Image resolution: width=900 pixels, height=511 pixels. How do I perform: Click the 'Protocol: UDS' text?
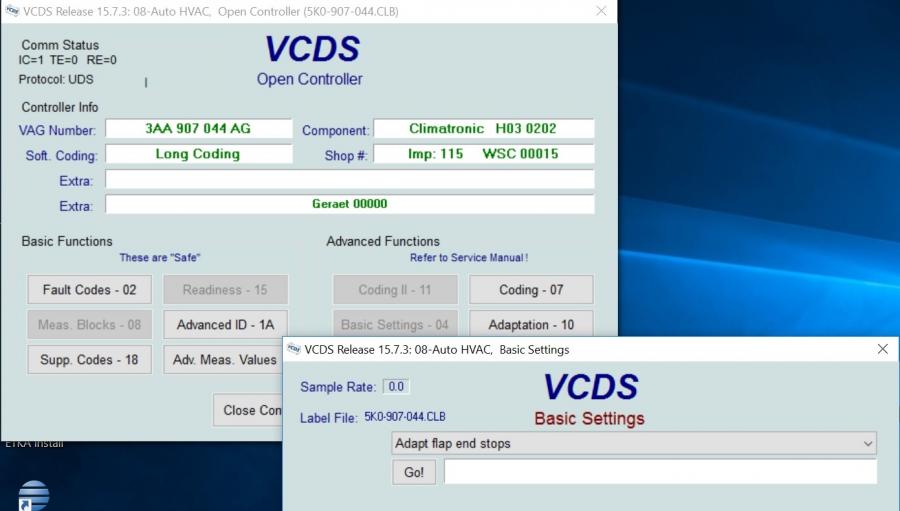(x=56, y=79)
